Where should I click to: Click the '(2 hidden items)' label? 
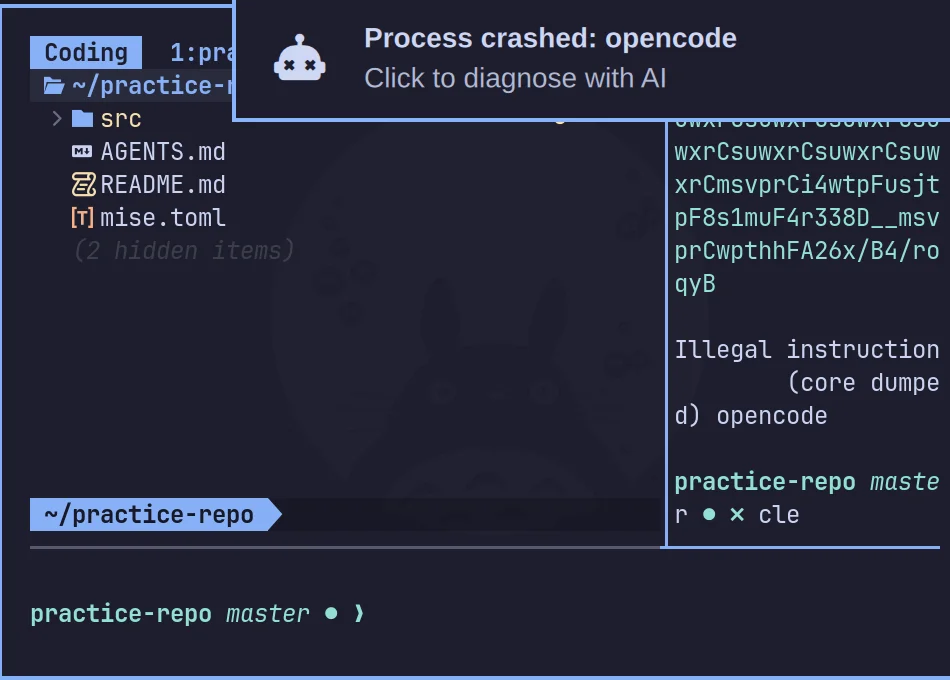tap(184, 250)
